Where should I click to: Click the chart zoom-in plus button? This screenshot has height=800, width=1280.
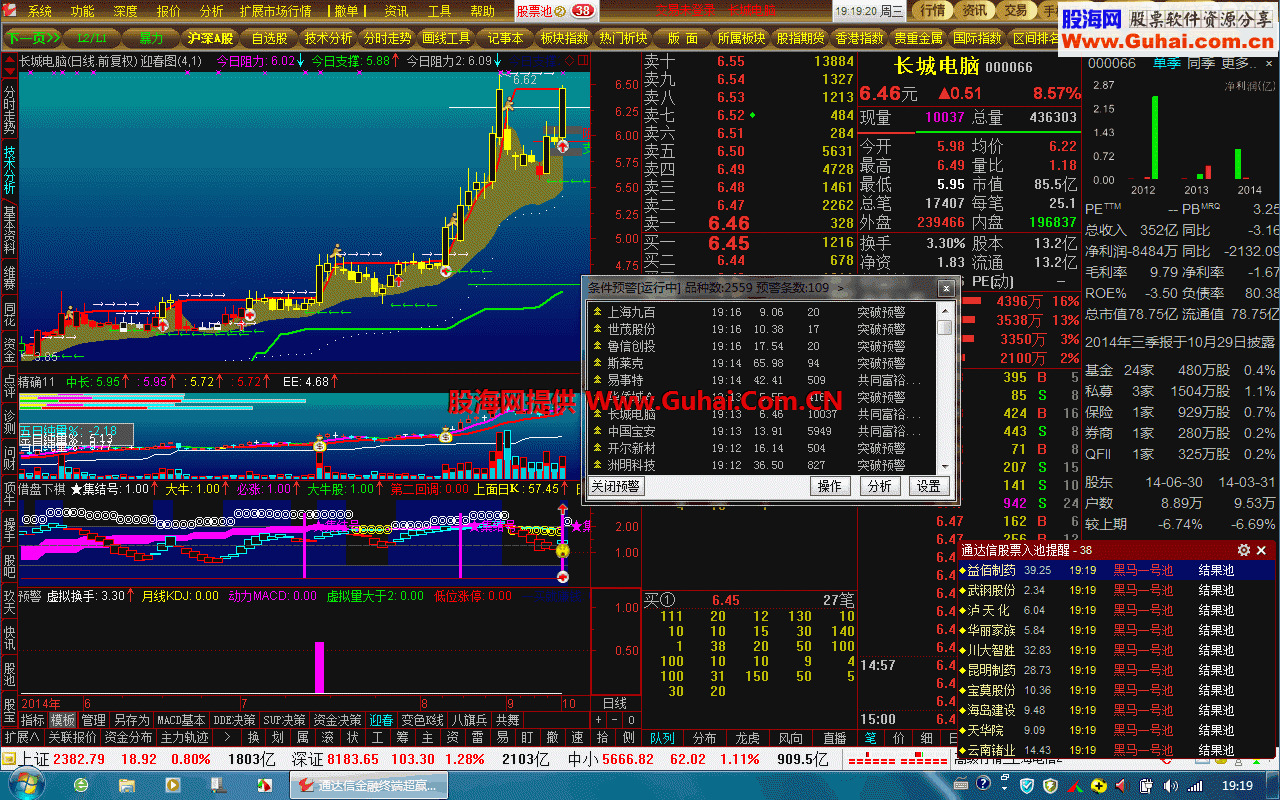(x=599, y=720)
